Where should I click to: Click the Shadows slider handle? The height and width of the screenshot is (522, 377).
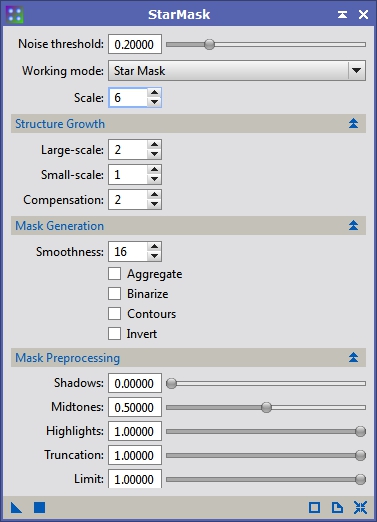click(171, 383)
